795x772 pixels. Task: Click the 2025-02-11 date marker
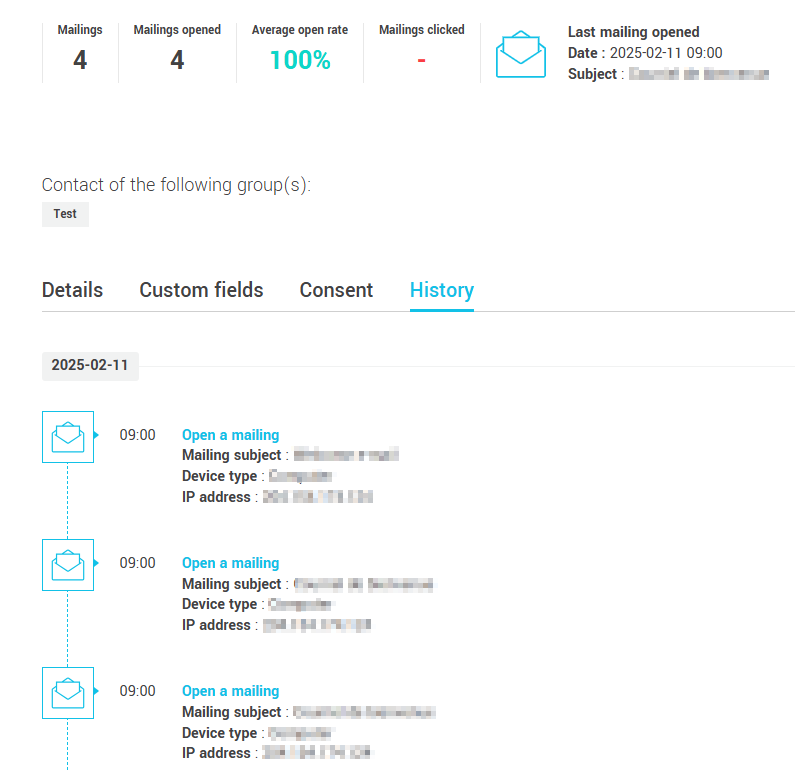90,365
